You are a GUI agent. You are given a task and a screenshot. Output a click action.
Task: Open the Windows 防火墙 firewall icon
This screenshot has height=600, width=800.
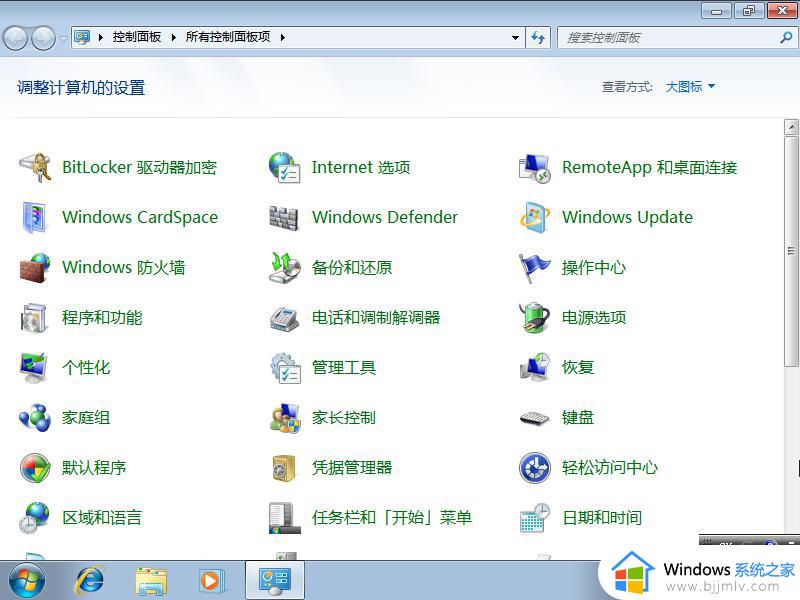pyautogui.click(x=35, y=267)
